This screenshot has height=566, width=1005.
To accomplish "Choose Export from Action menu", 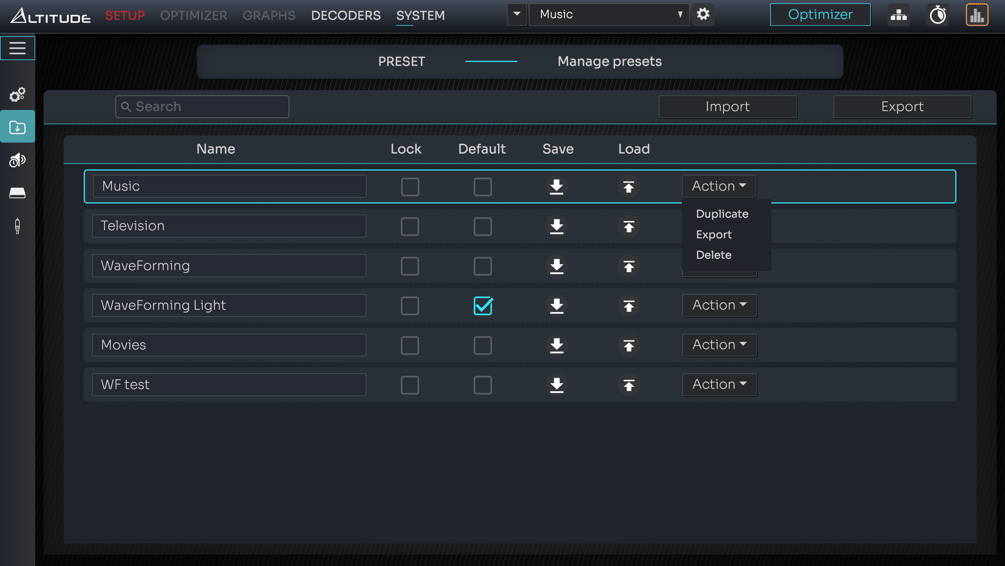I will [713, 235].
